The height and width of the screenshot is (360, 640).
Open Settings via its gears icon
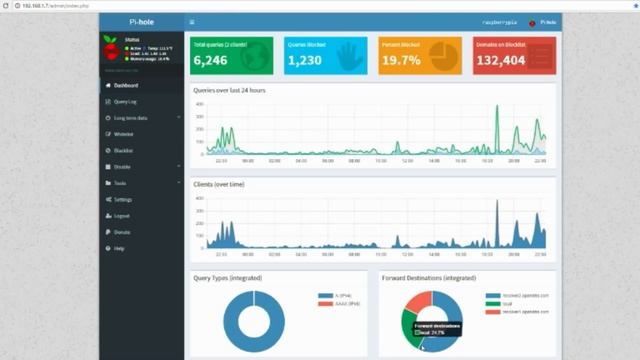(x=108, y=200)
